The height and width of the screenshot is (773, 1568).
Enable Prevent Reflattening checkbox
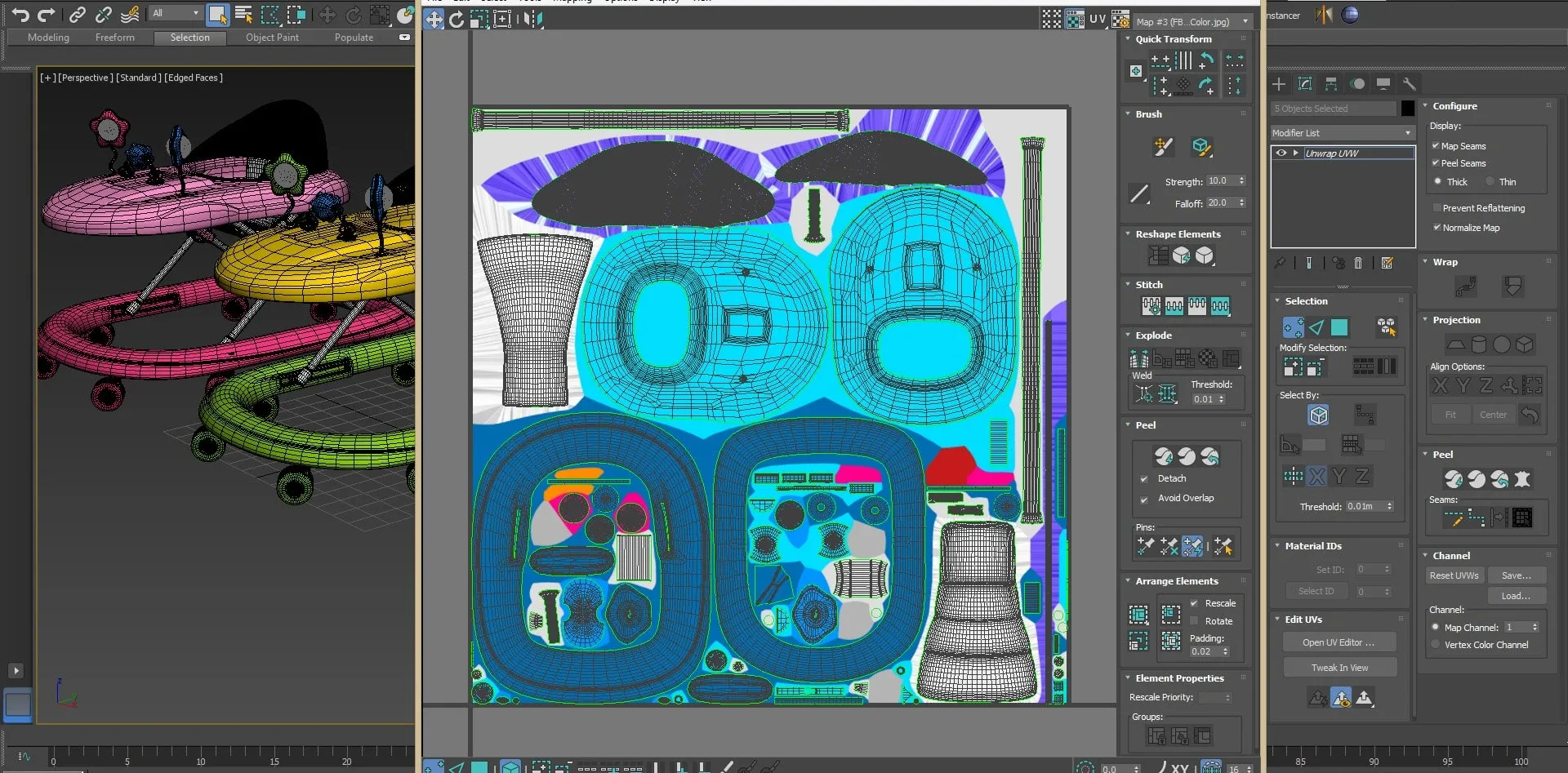click(x=1437, y=207)
